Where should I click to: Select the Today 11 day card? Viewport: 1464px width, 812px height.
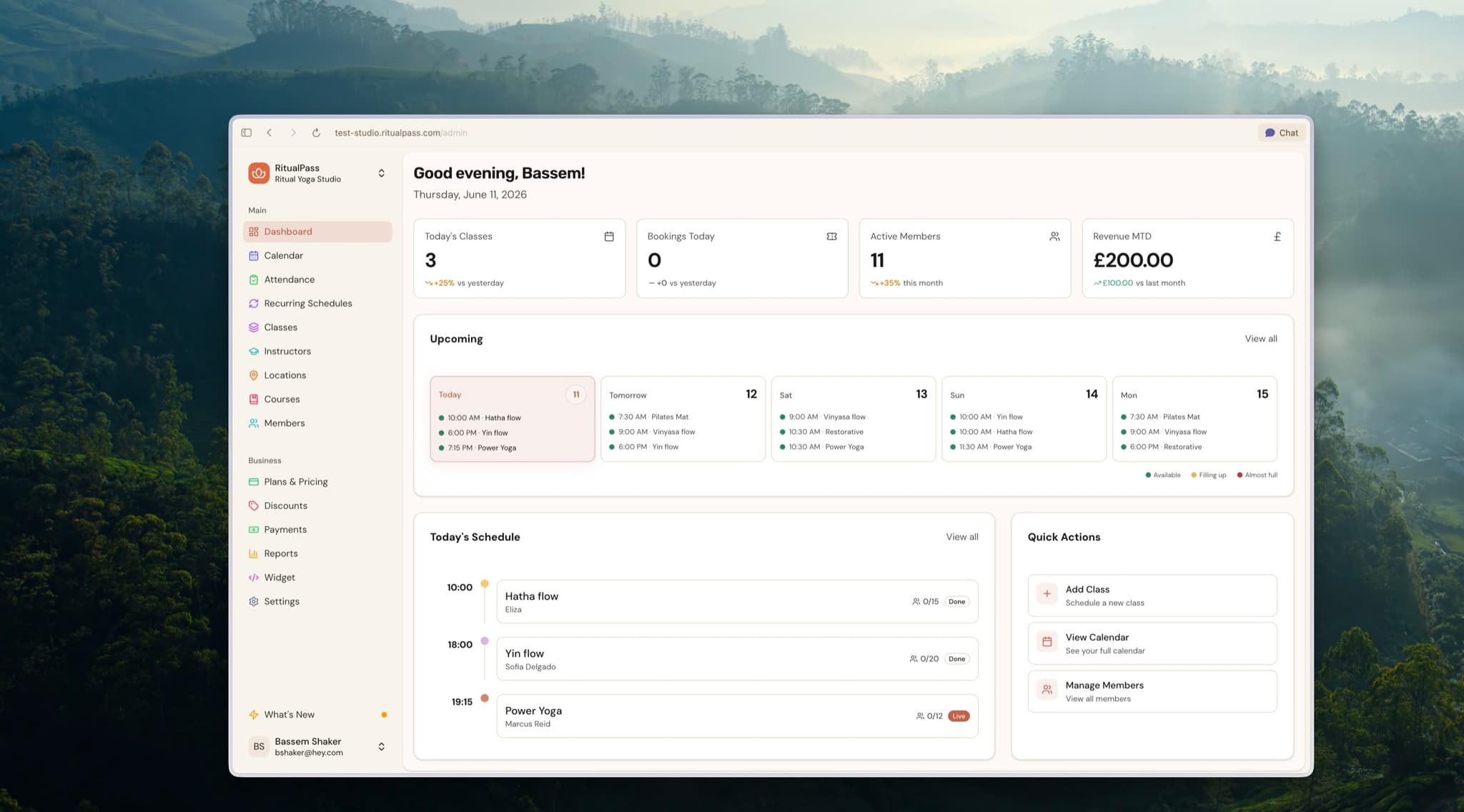(x=513, y=419)
